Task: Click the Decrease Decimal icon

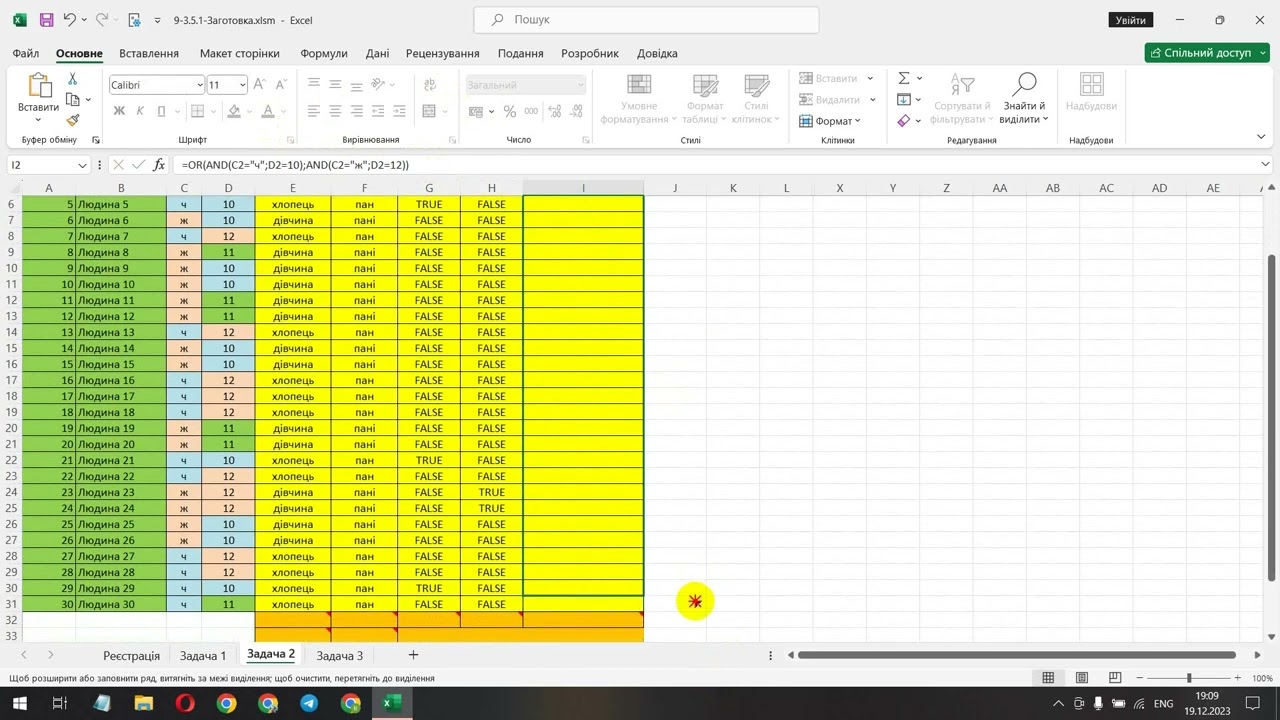Action: (x=574, y=111)
